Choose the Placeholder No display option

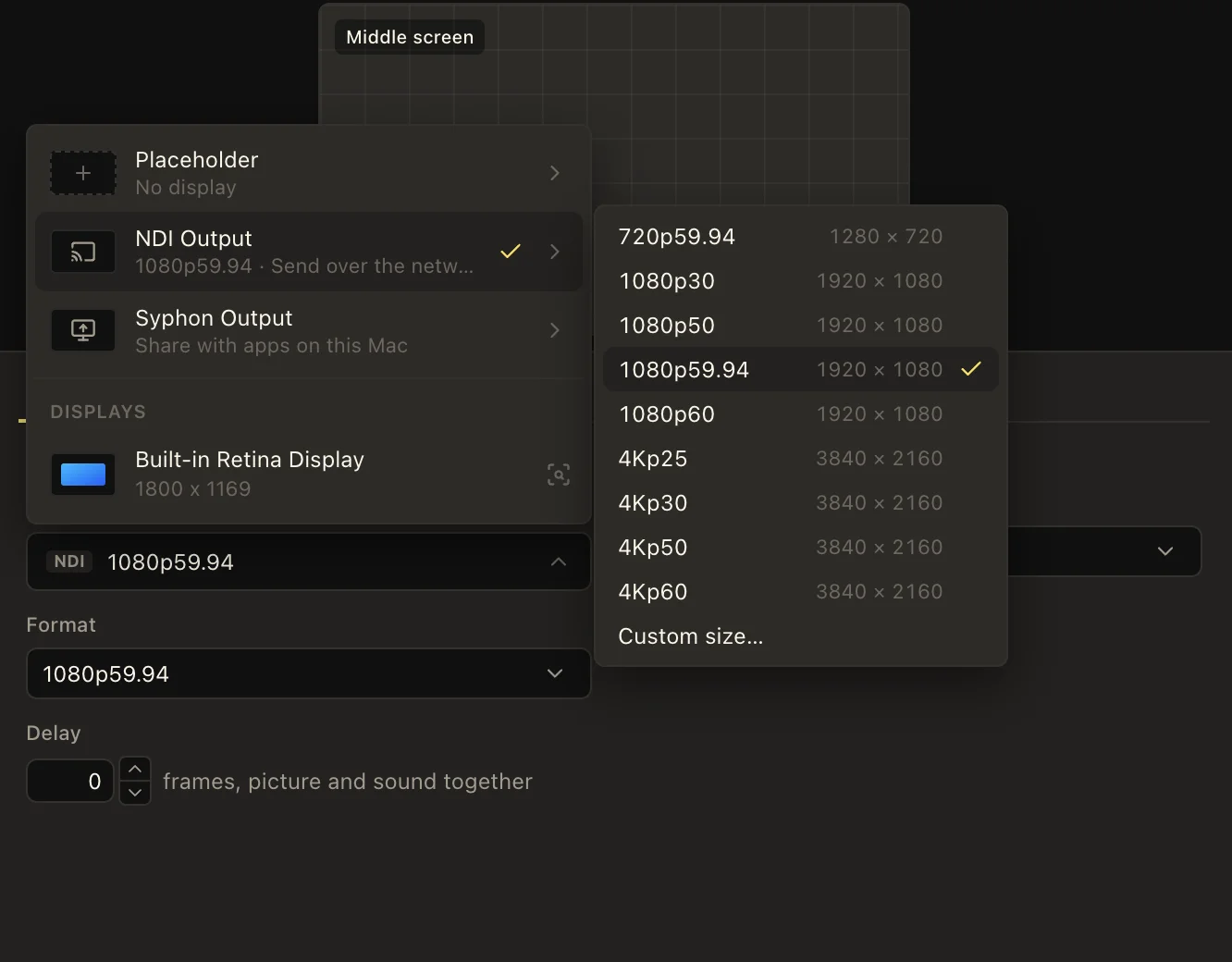tap(309, 173)
